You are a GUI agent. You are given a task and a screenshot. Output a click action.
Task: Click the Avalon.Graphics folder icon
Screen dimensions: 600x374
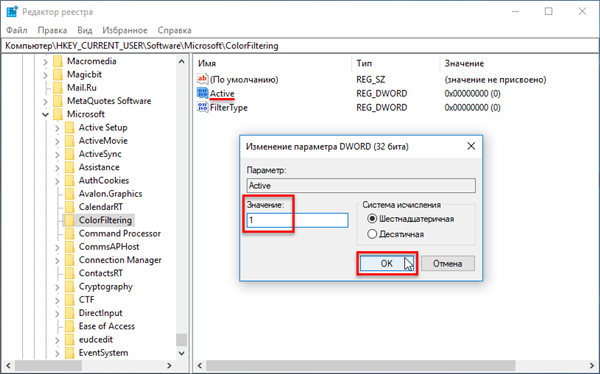pos(70,194)
